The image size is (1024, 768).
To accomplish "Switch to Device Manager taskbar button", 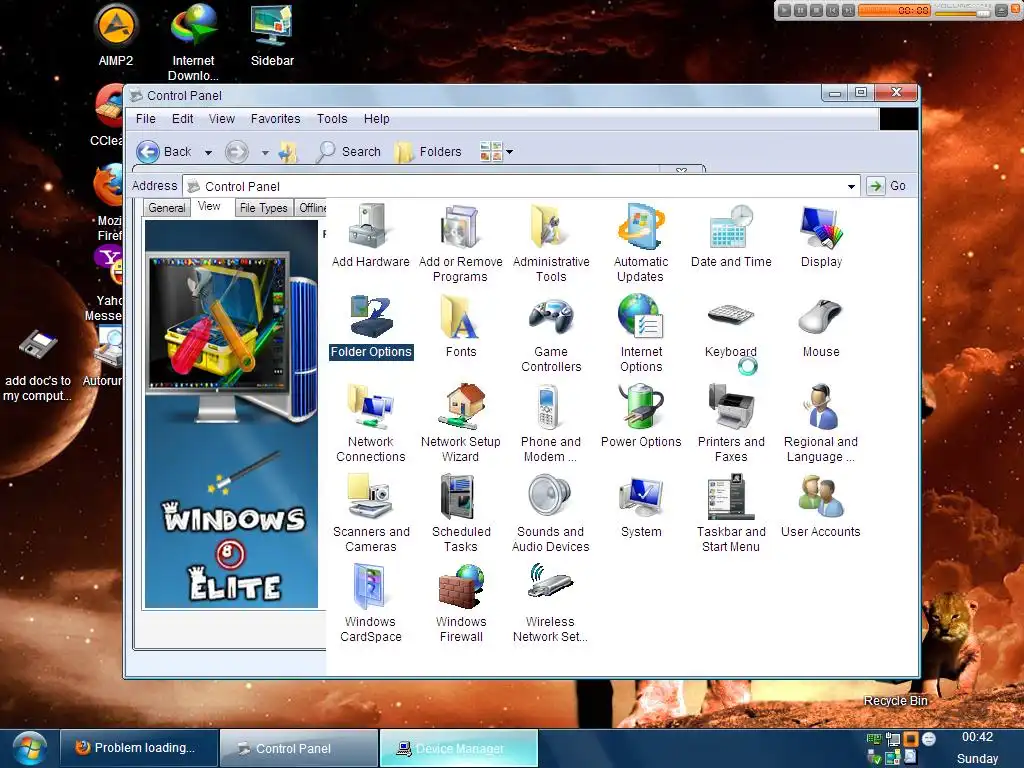I will click(x=458, y=748).
